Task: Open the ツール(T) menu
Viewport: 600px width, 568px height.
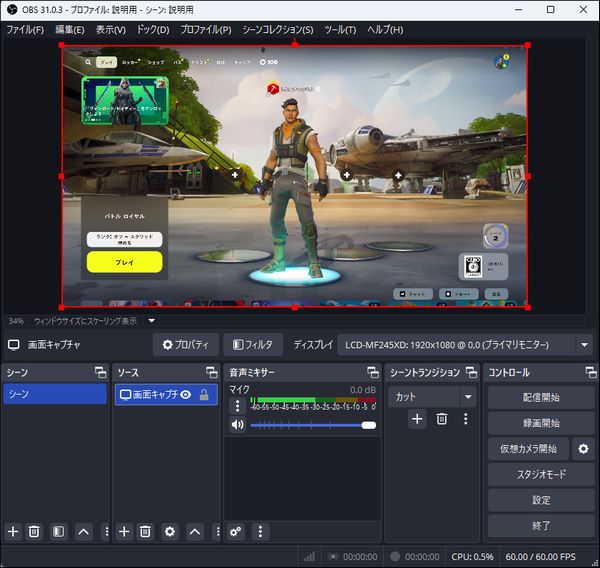Action: click(340, 29)
